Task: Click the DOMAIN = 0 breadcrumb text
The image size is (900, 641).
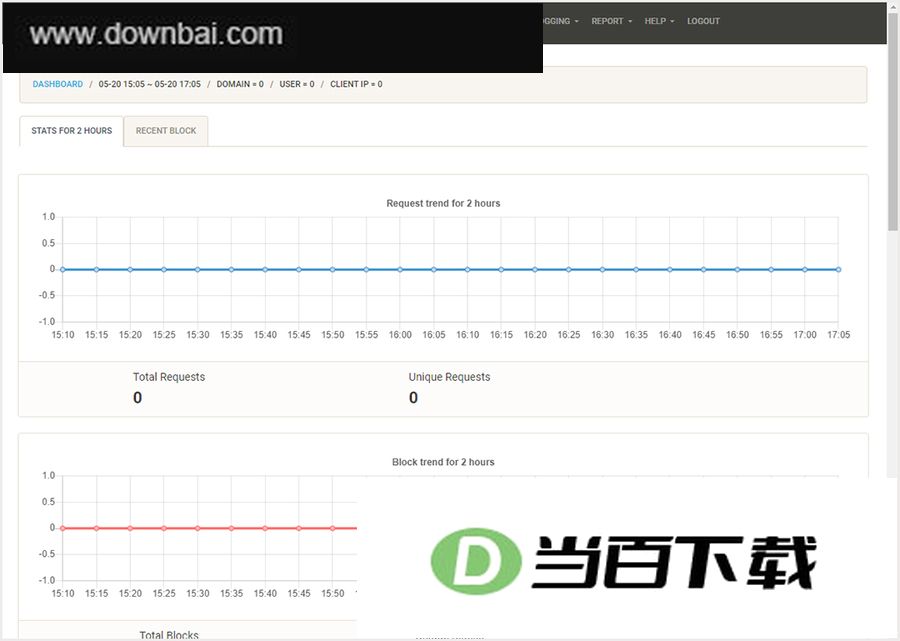Action: point(240,84)
